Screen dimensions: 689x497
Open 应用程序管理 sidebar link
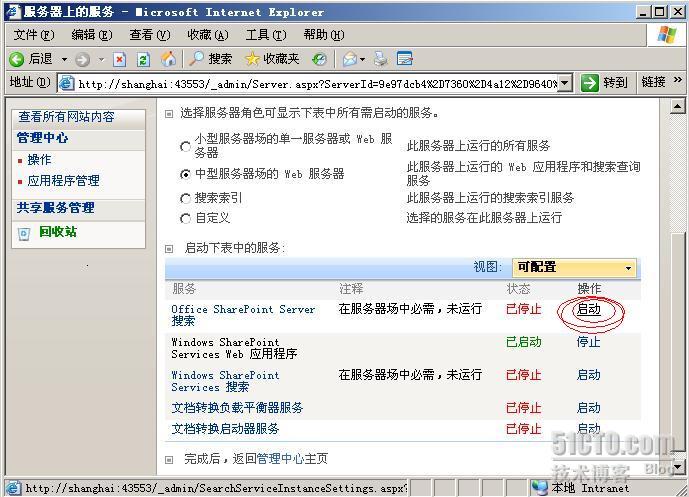63,181
